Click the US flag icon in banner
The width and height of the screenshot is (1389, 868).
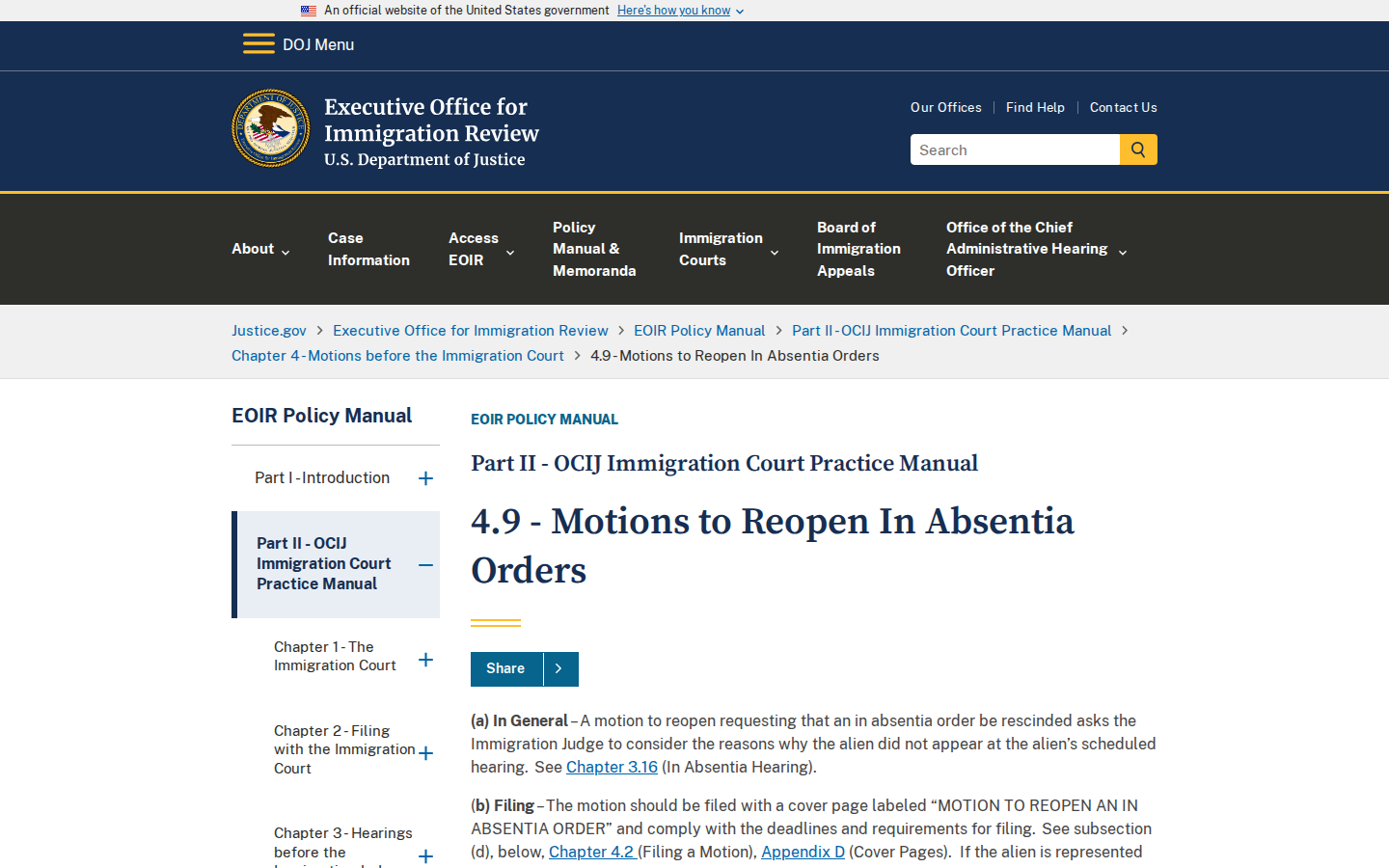point(309,11)
